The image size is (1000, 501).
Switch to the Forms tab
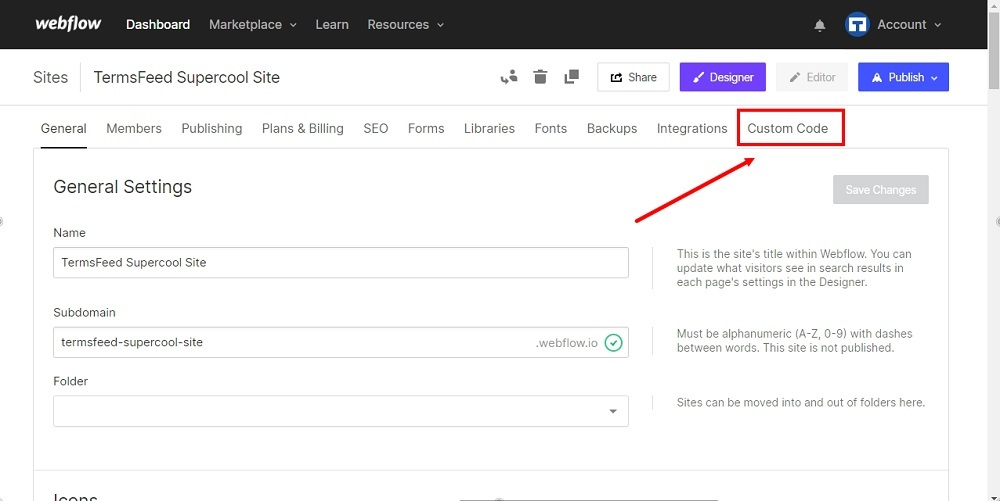coord(426,128)
